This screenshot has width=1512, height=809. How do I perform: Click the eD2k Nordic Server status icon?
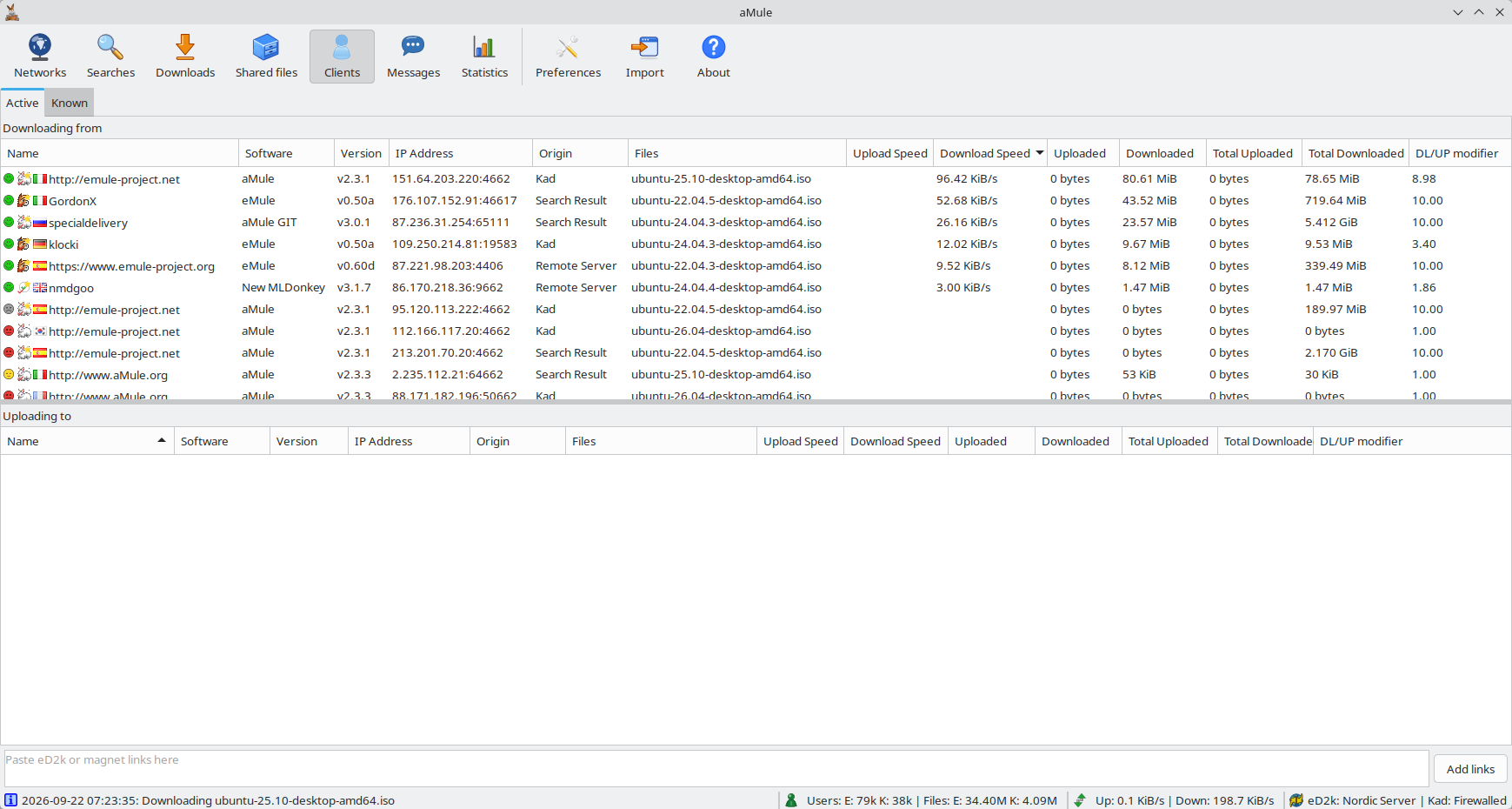click(x=1296, y=800)
